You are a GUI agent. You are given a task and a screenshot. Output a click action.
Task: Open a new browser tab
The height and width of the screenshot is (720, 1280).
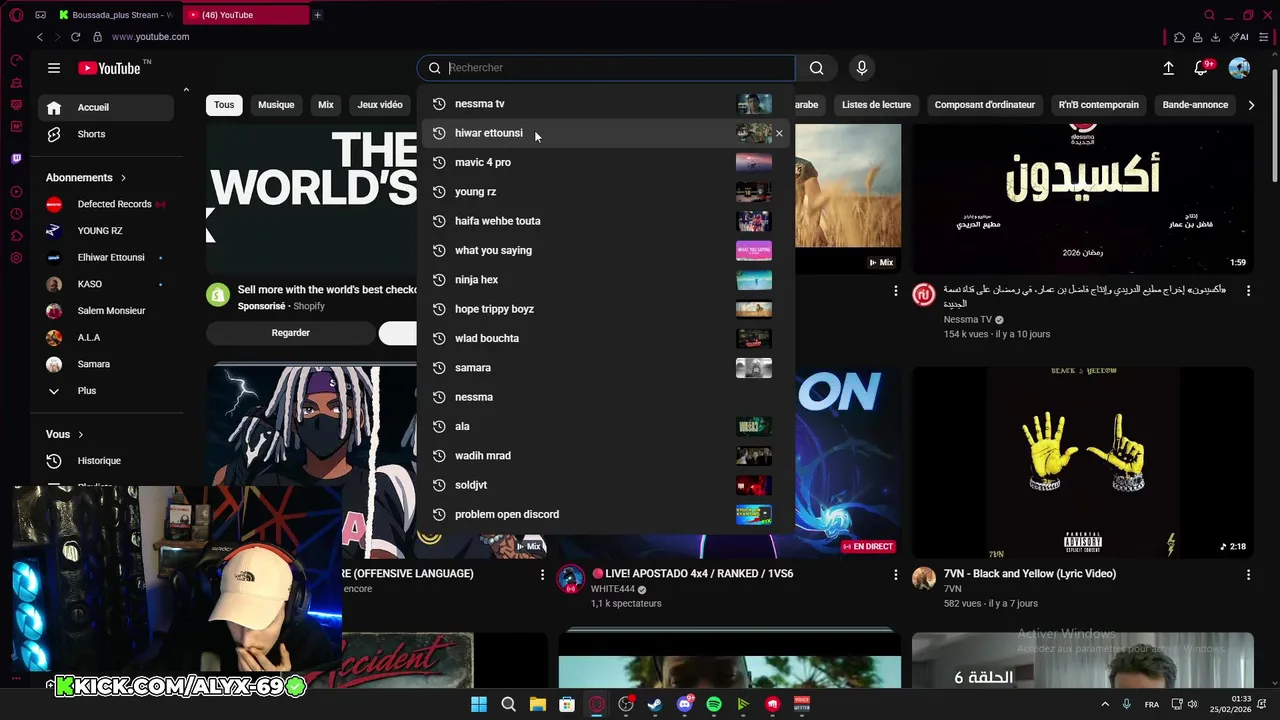317,15
